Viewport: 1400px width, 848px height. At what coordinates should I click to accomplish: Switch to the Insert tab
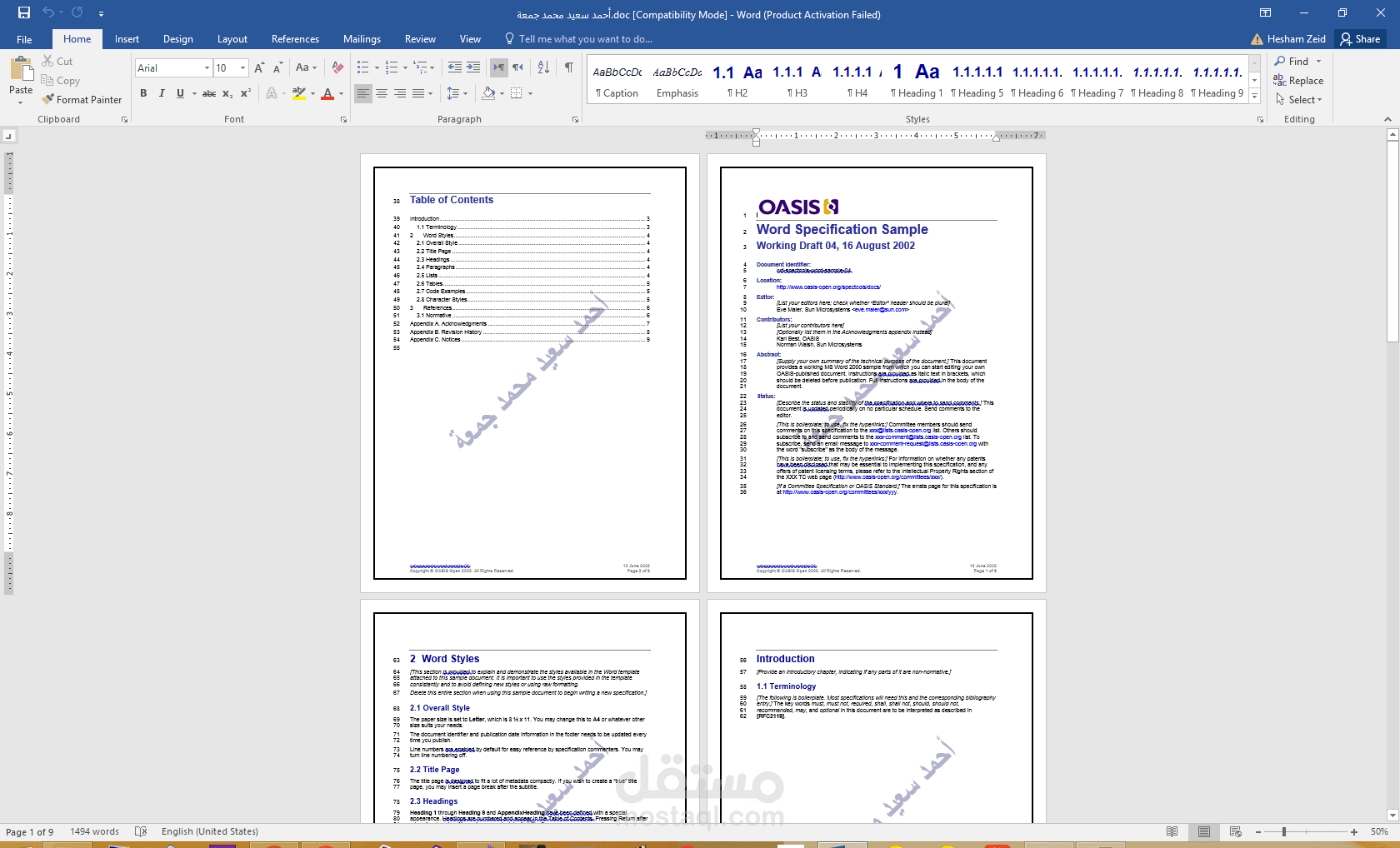click(x=127, y=39)
